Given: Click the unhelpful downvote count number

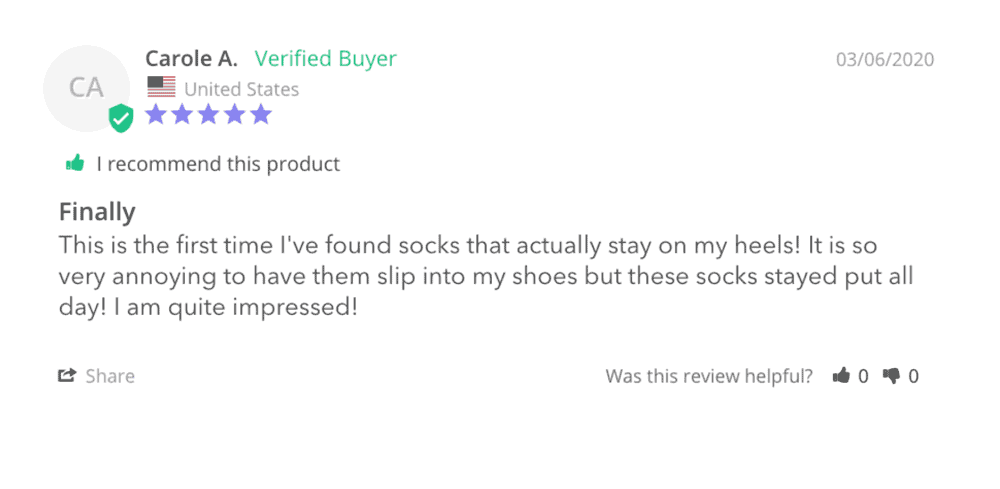Looking at the screenshot, I should pos(913,377).
